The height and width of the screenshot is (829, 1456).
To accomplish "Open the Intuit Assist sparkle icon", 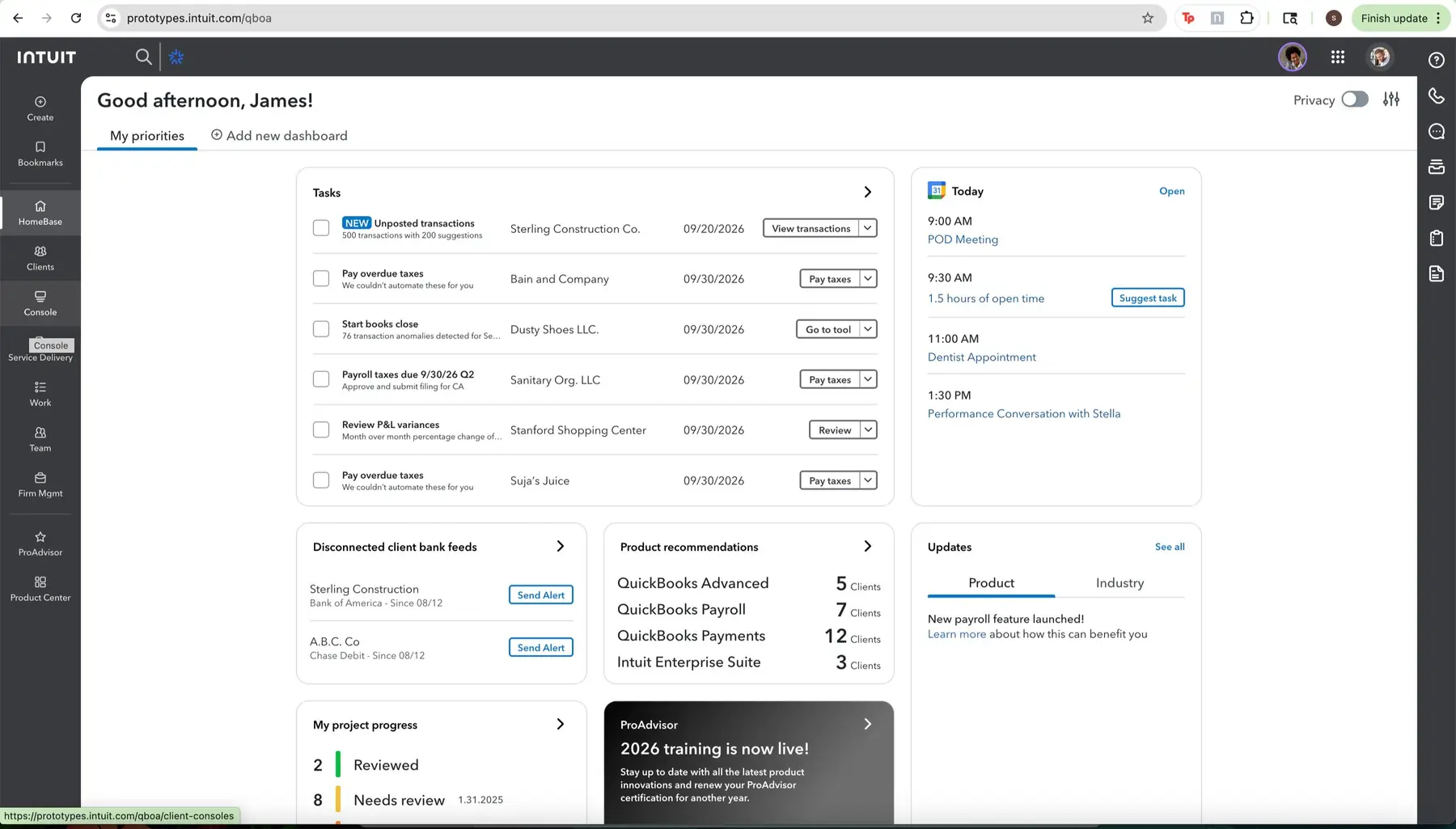I will (176, 57).
